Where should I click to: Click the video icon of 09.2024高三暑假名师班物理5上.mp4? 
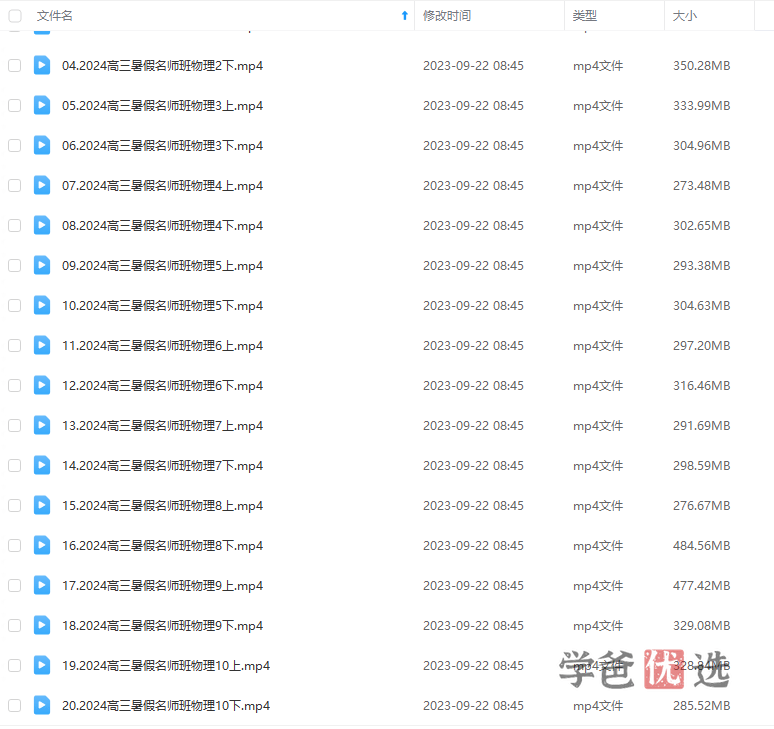(42, 265)
